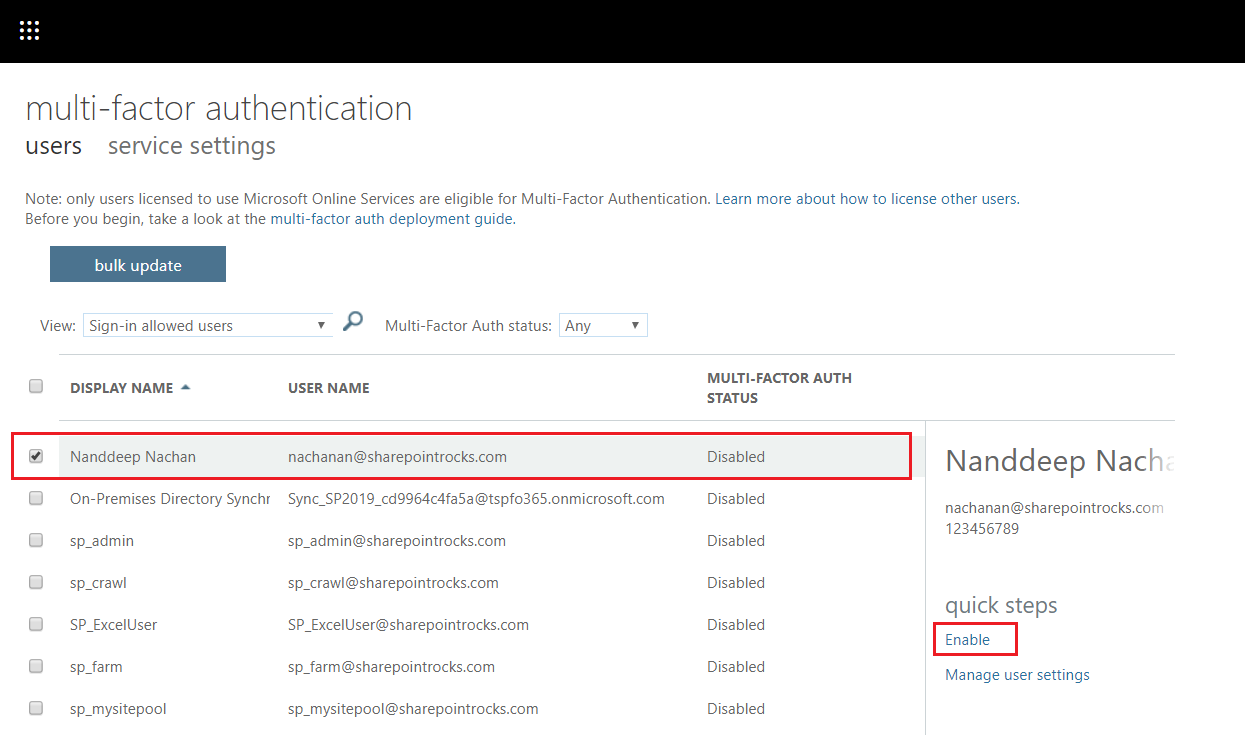Viewport: 1245px width, 735px height.
Task: Select the users tab
Action: click(53, 146)
